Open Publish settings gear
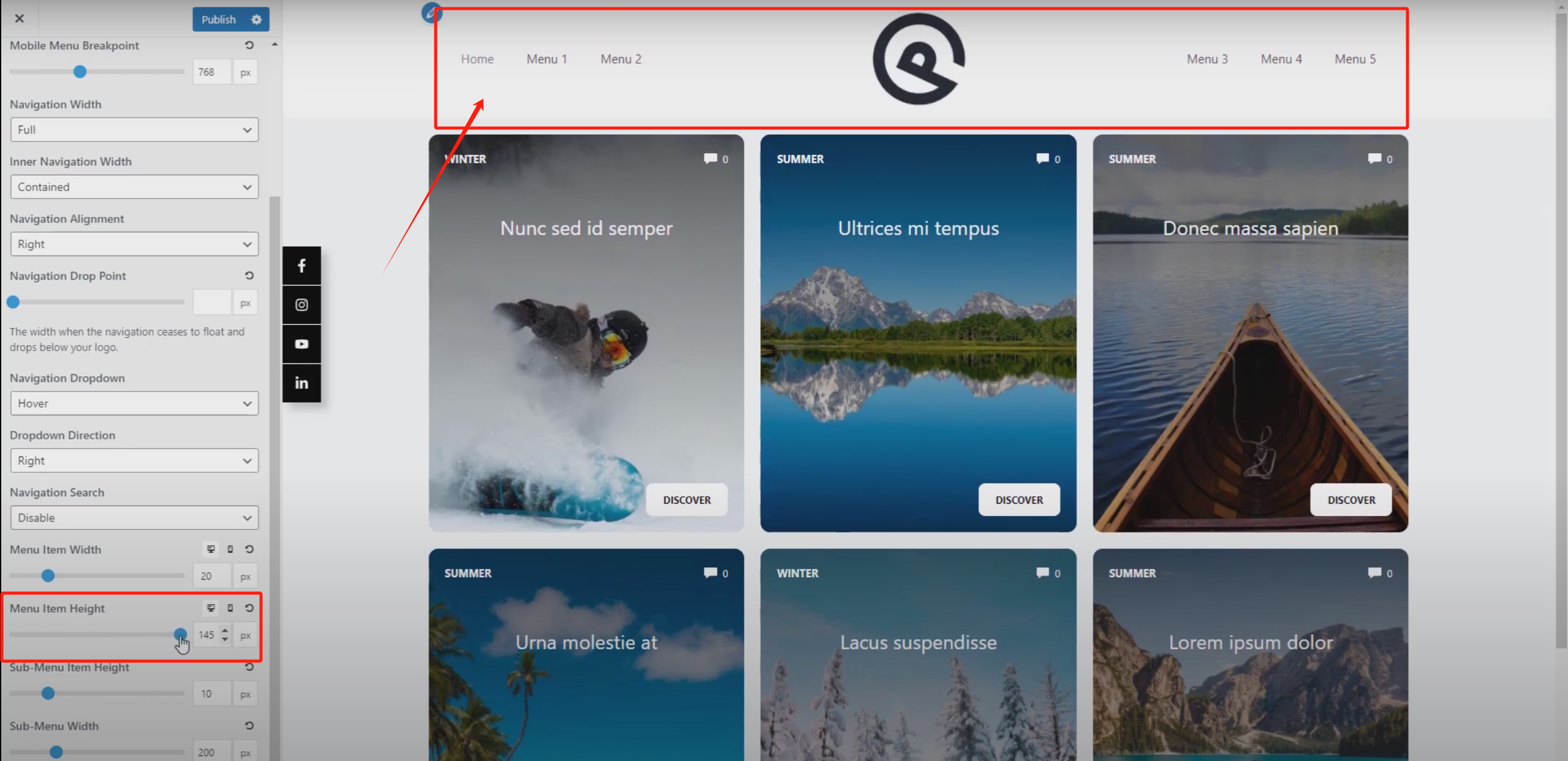The height and width of the screenshot is (761, 1568). (x=257, y=20)
